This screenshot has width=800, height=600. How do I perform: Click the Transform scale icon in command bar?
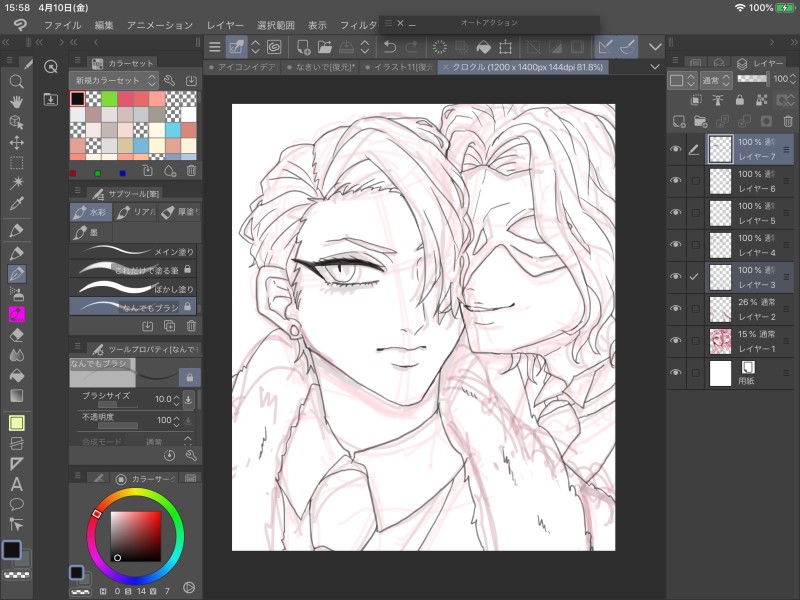(x=505, y=47)
